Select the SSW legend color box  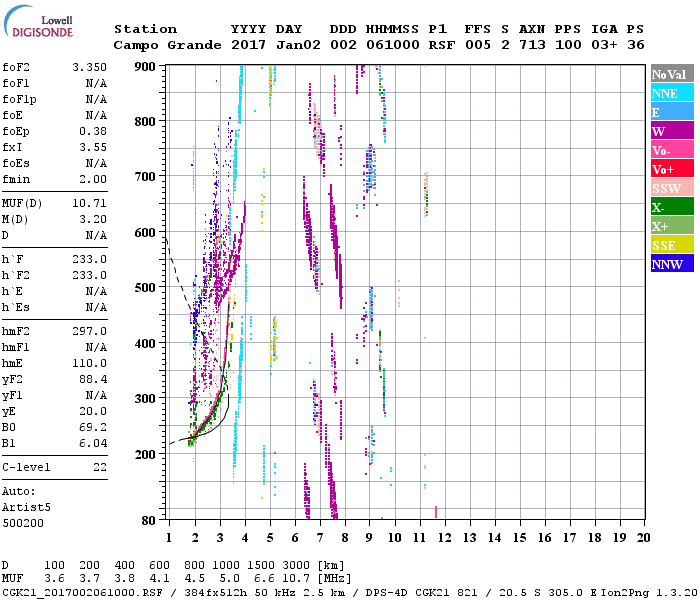point(670,188)
